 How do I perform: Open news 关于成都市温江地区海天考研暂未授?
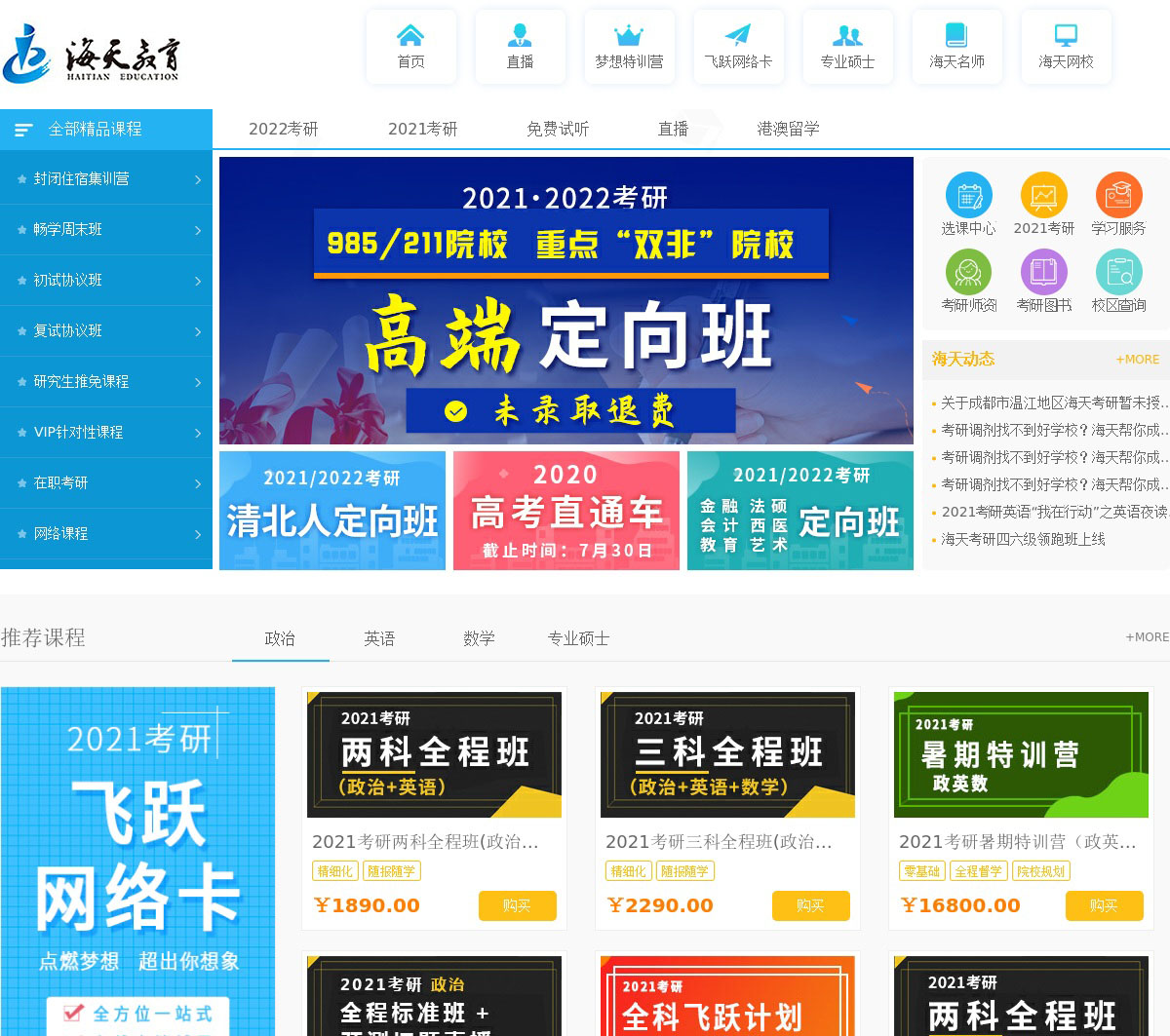[1055, 403]
